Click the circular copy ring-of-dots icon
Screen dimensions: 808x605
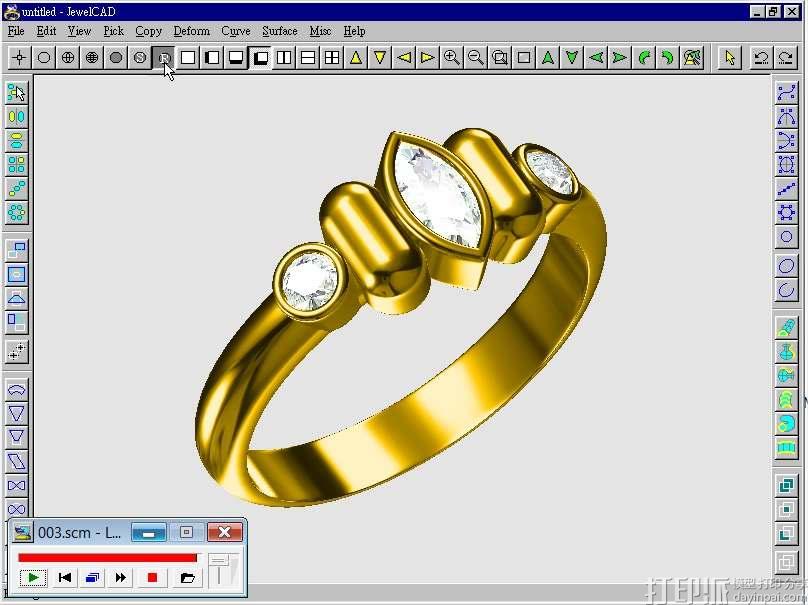16,212
